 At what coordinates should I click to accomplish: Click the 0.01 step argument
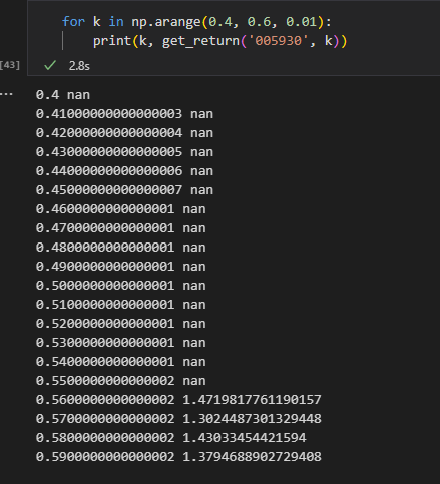[x=301, y=22]
